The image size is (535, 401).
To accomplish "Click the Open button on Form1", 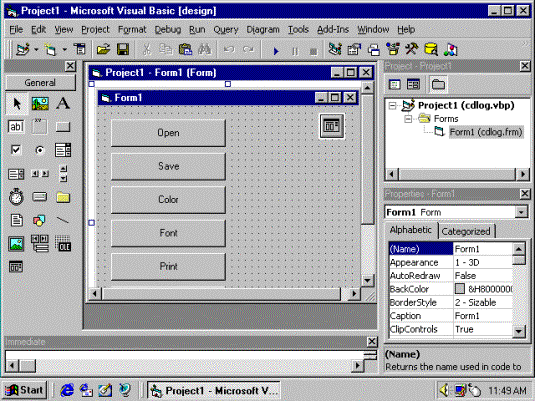I will click(168, 133).
